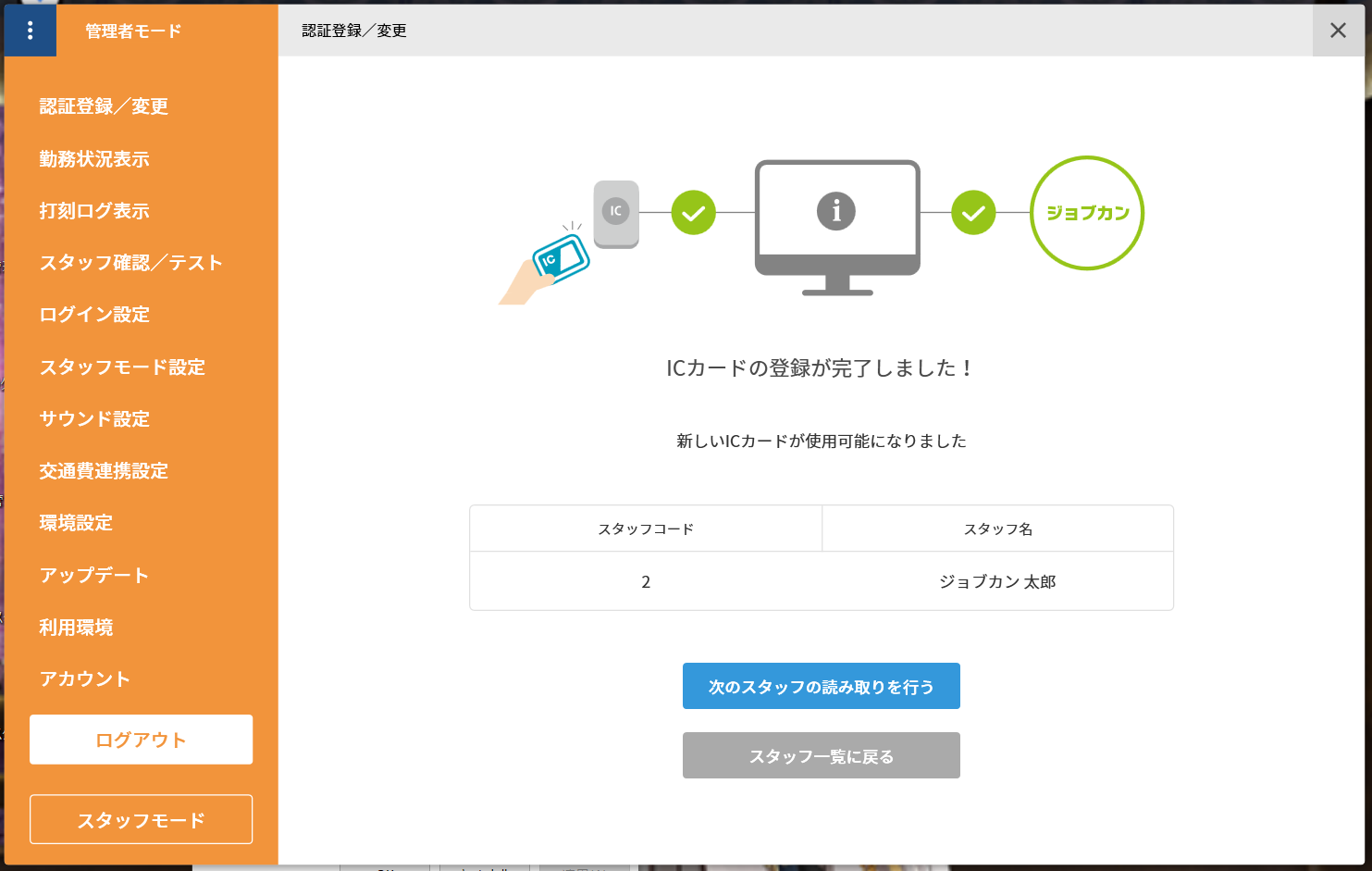Click staff code cell "2"

coord(646,581)
